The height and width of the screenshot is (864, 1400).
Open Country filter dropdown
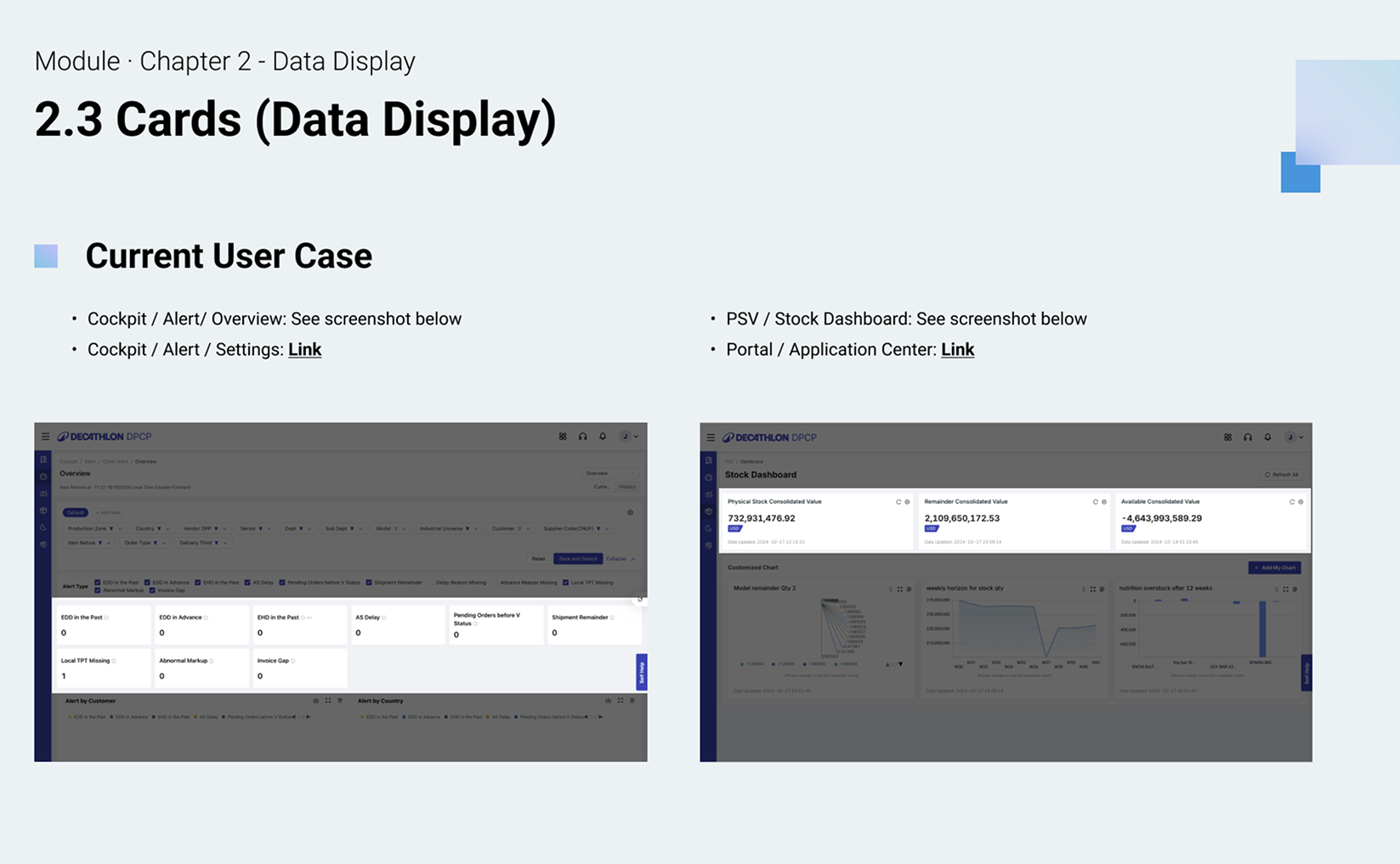pos(151,528)
